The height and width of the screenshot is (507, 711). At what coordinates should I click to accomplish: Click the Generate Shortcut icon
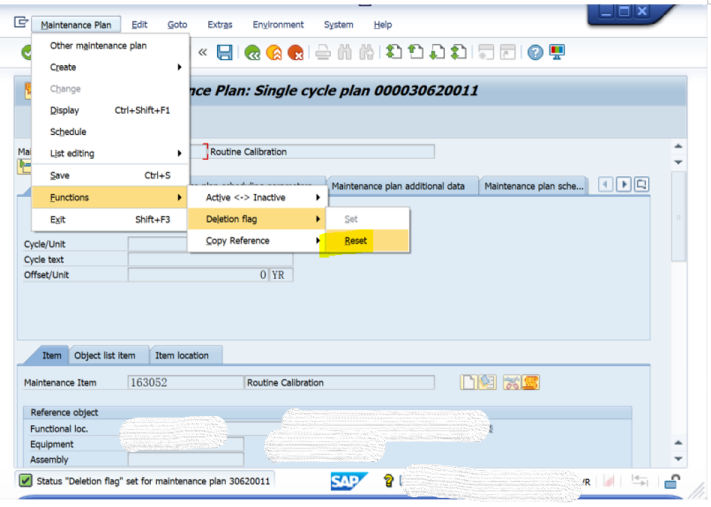tap(507, 53)
